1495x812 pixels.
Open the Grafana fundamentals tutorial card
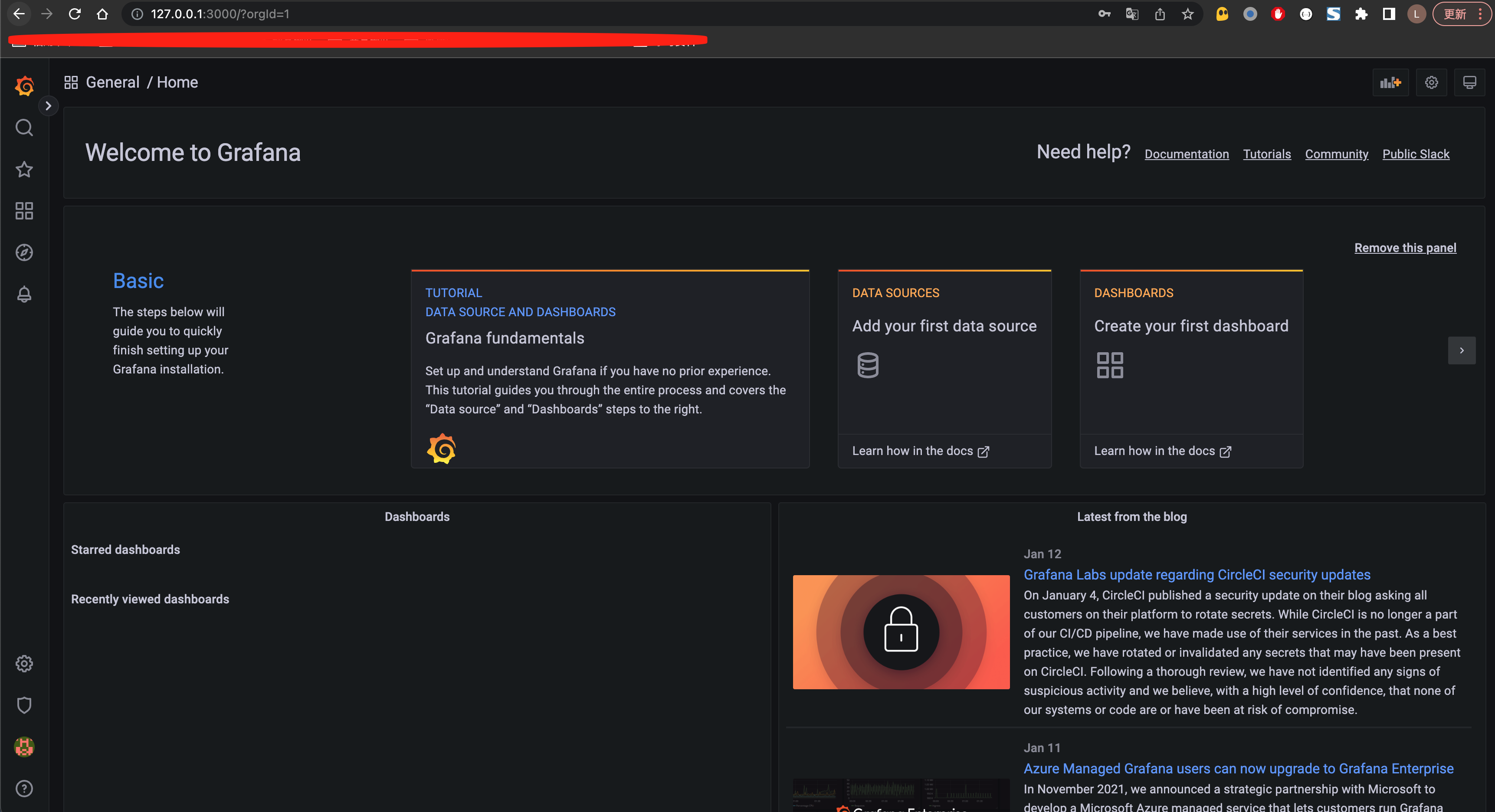[x=610, y=369]
